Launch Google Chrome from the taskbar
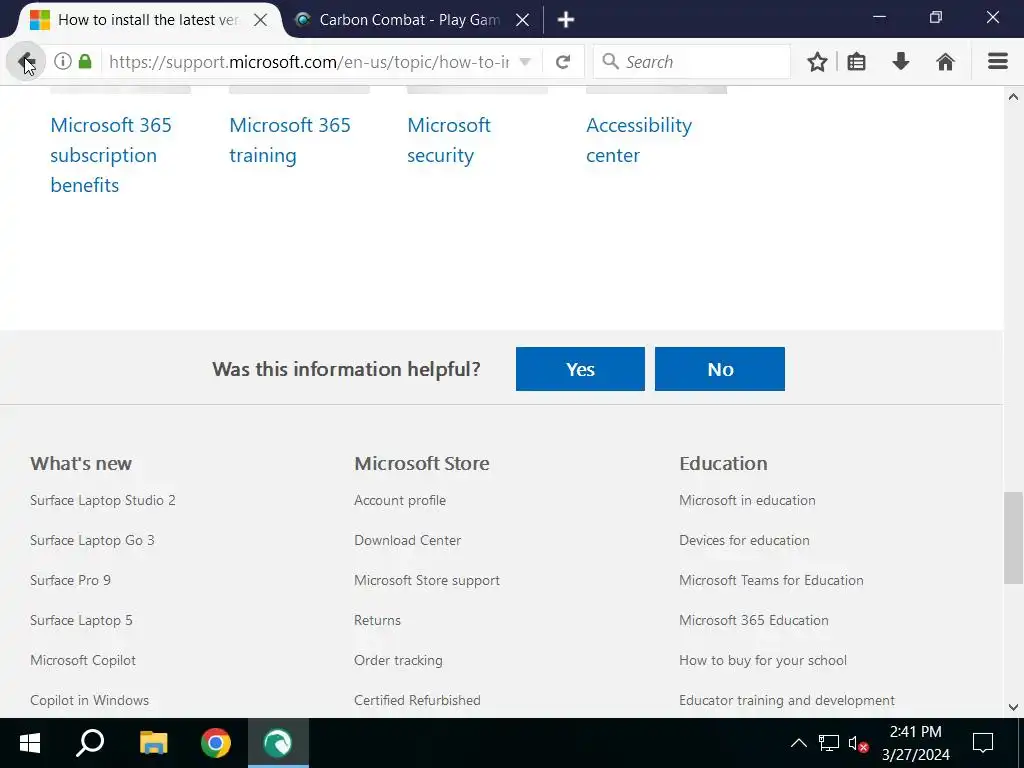Screen dimensions: 1024x768 pyautogui.click(x=216, y=743)
